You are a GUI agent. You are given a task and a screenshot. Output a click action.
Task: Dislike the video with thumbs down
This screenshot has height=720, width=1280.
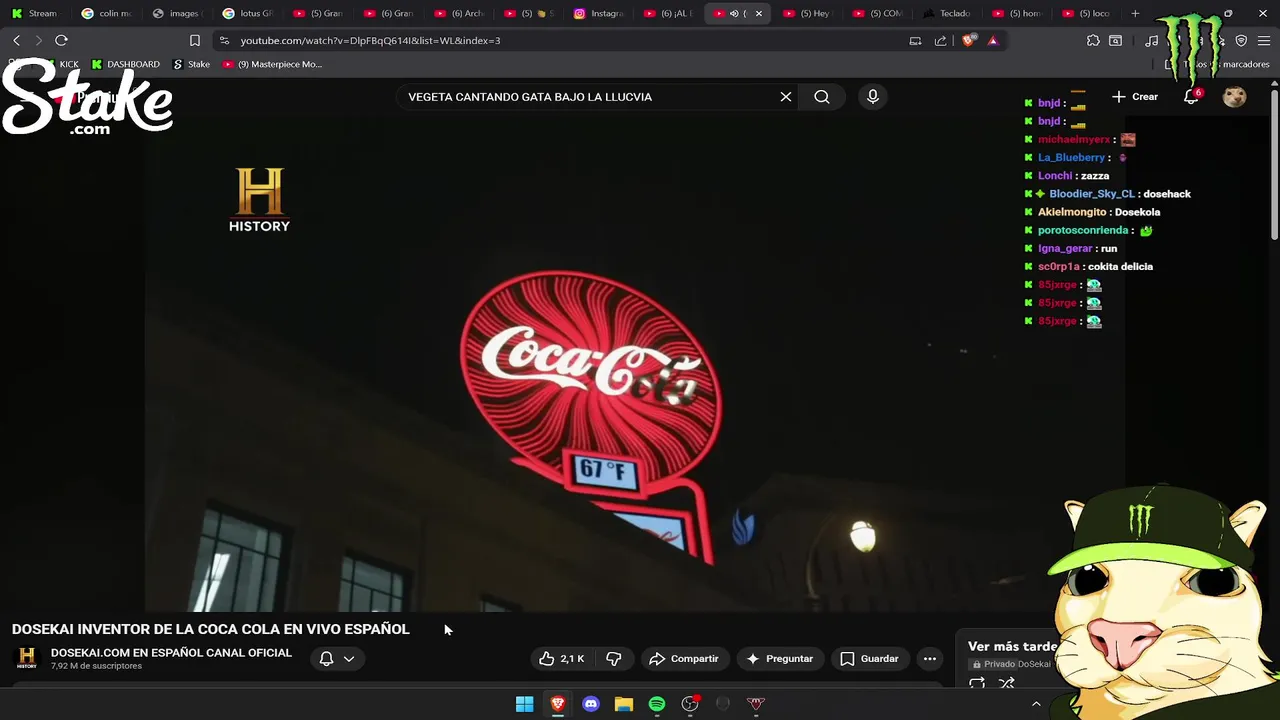pyautogui.click(x=614, y=659)
